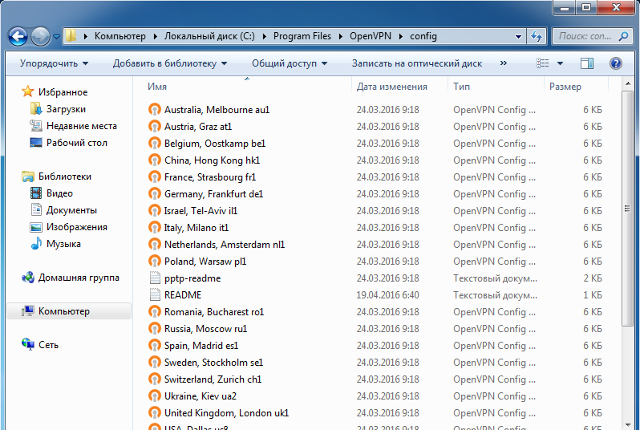Screen dimensions: 640x430
Task: Click 'Program Files' breadcrumb segment
Action: click(302, 36)
